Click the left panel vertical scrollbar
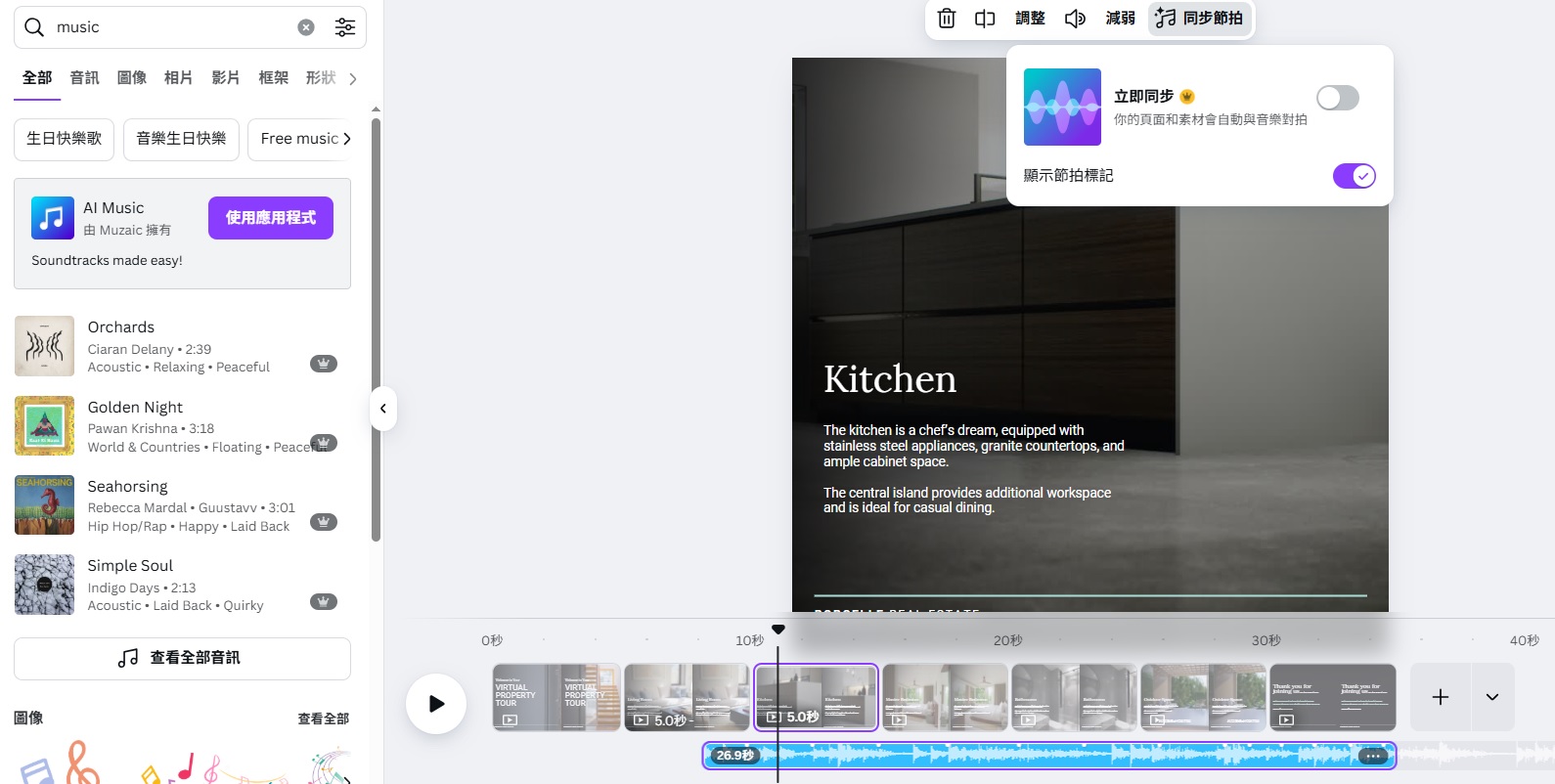 [376, 330]
